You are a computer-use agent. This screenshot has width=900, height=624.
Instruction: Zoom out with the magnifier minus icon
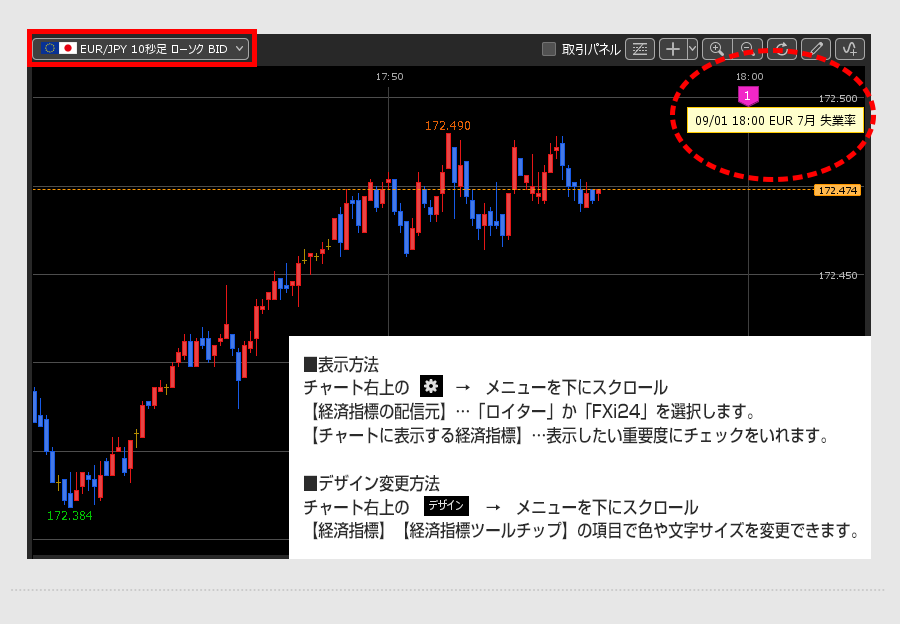point(747,49)
